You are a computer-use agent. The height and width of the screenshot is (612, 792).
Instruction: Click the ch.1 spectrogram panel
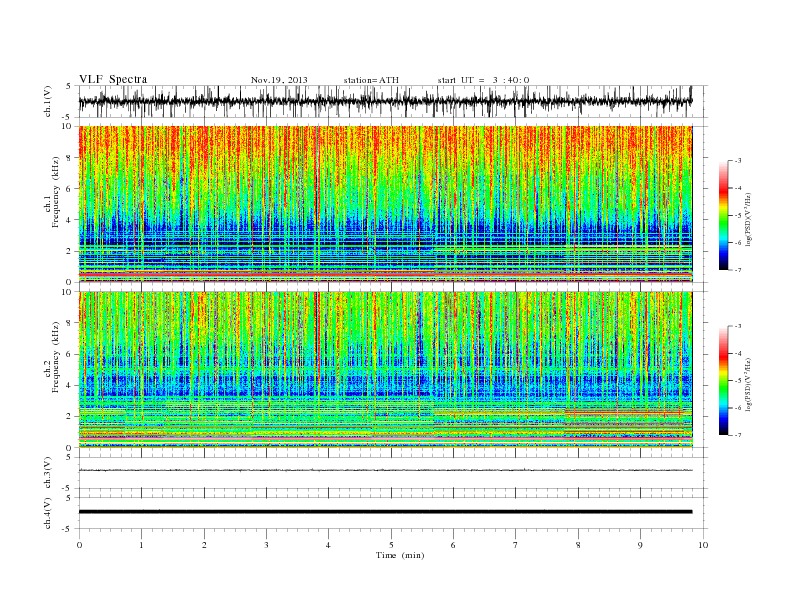(385, 204)
